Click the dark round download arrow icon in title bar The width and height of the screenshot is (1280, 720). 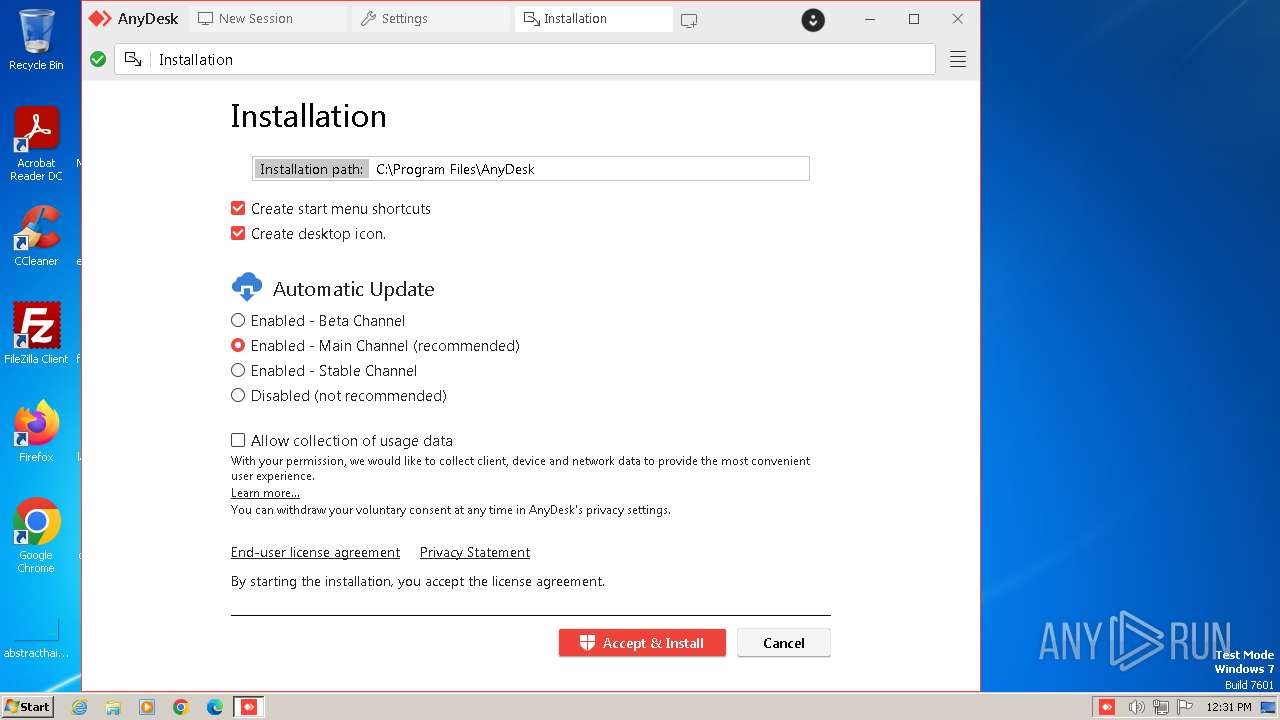(x=813, y=19)
